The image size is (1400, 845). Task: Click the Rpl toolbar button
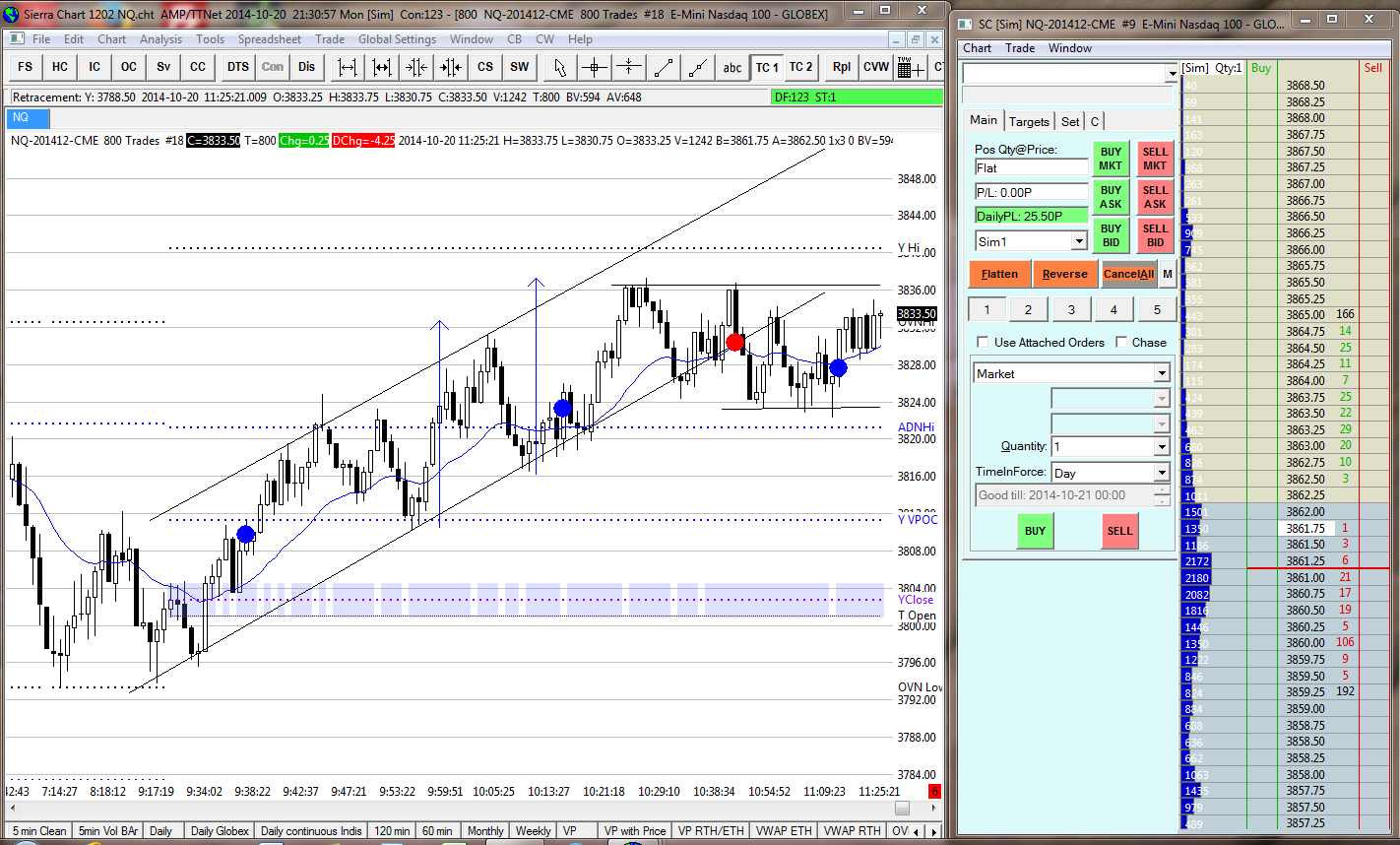pos(842,67)
